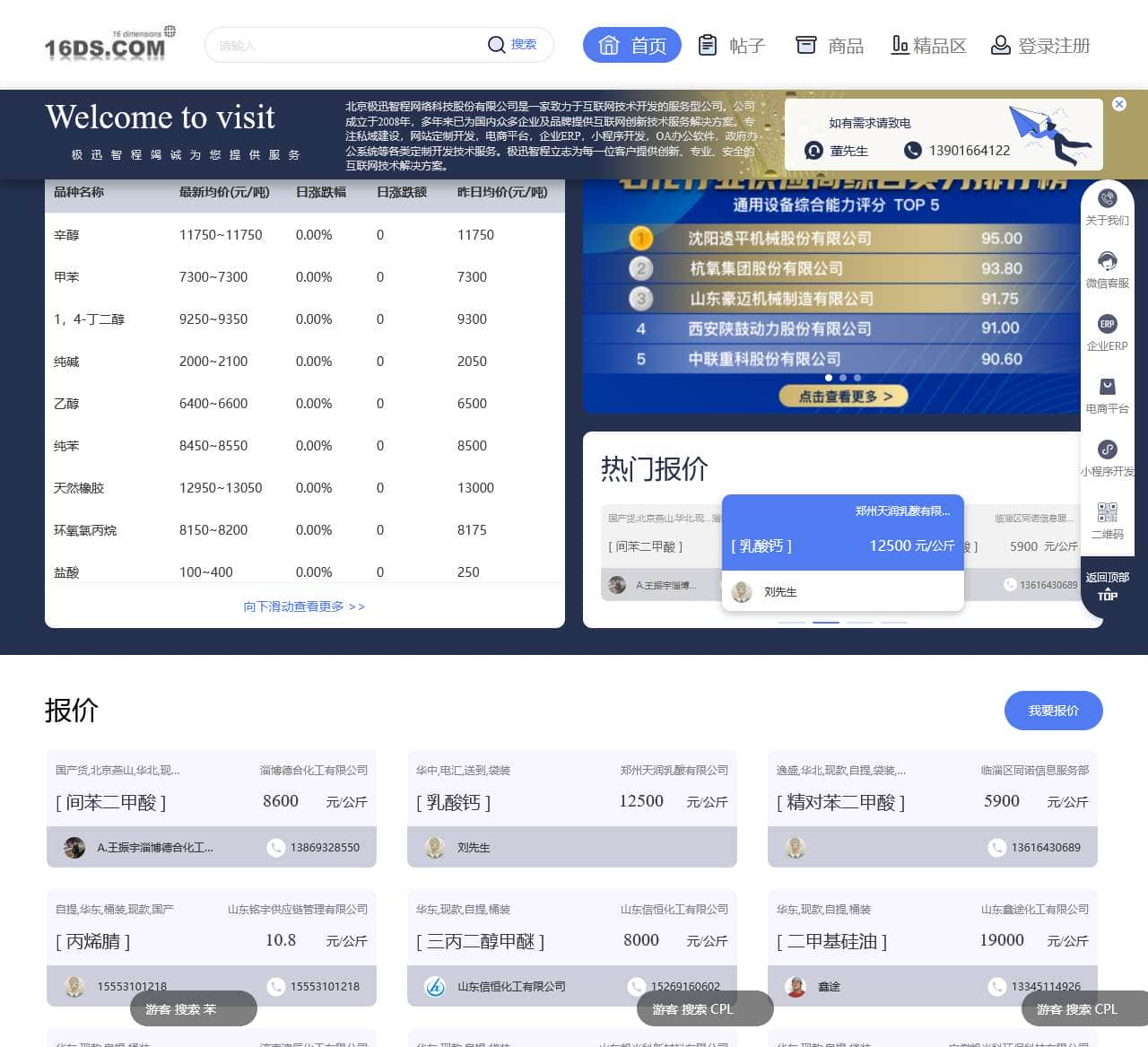Open the 电商平台 shopping bag icon
Image resolution: width=1148 pixels, height=1047 pixels.
click(1108, 387)
